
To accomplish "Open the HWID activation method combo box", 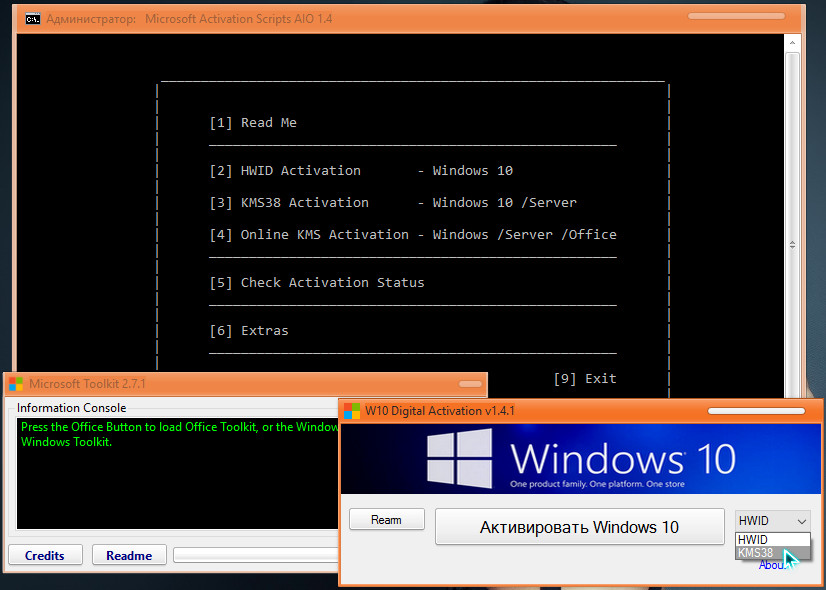I will pos(772,521).
